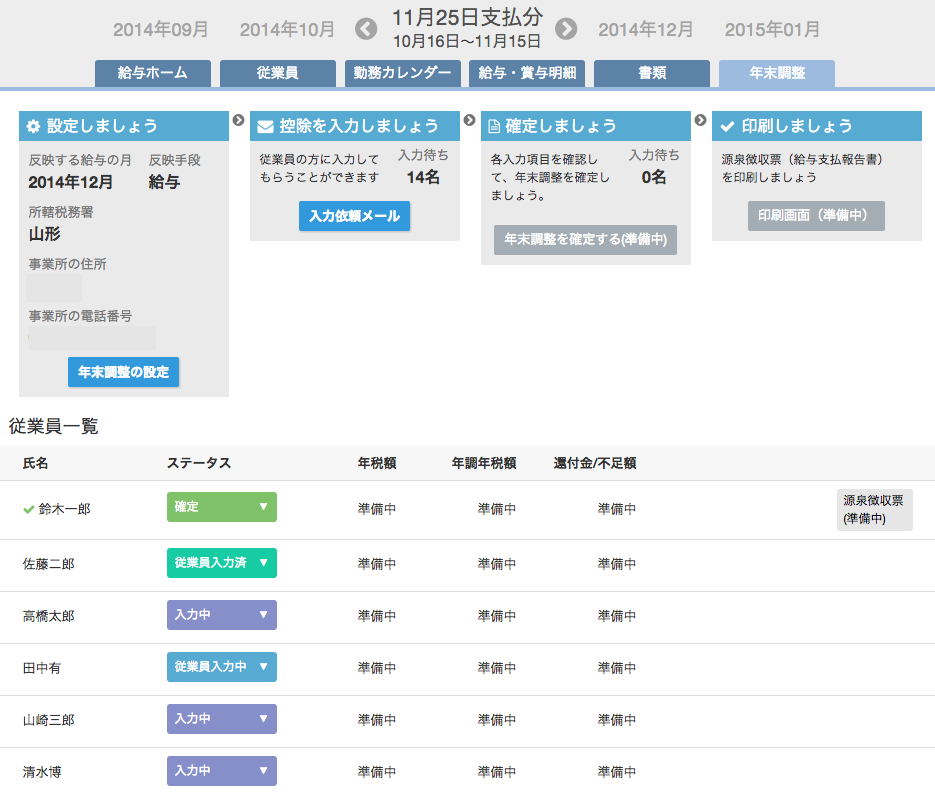Click the gear icon beside 設定しましょう
The width and height of the screenshot is (935, 793).
33,126
